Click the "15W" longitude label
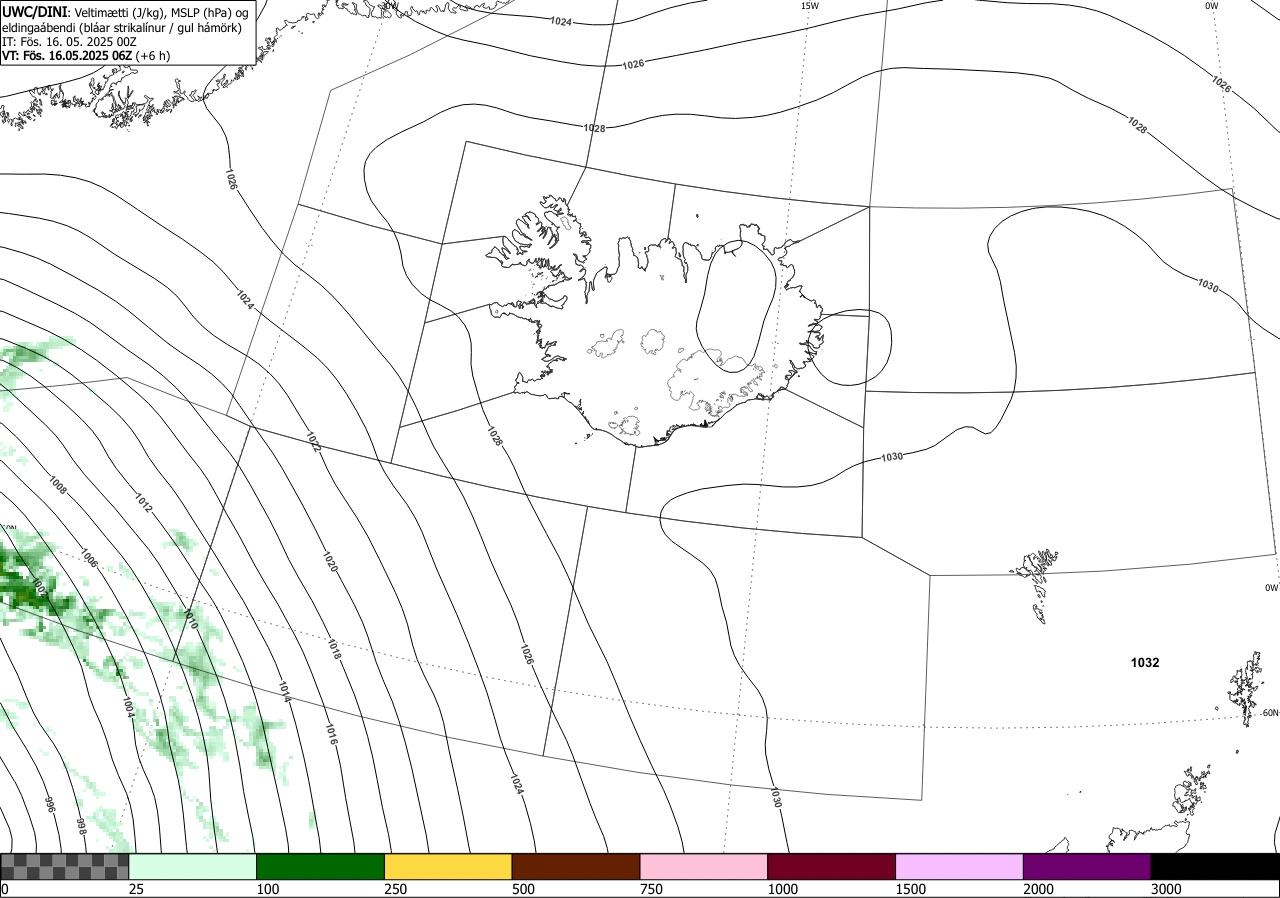Screen dimensions: 1280x898 click(x=810, y=6)
